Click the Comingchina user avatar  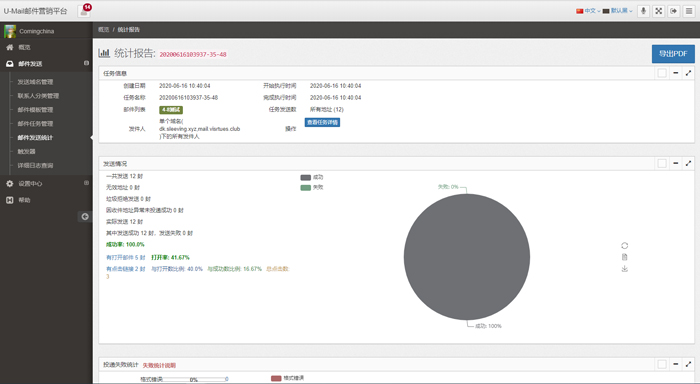click(x=10, y=31)
